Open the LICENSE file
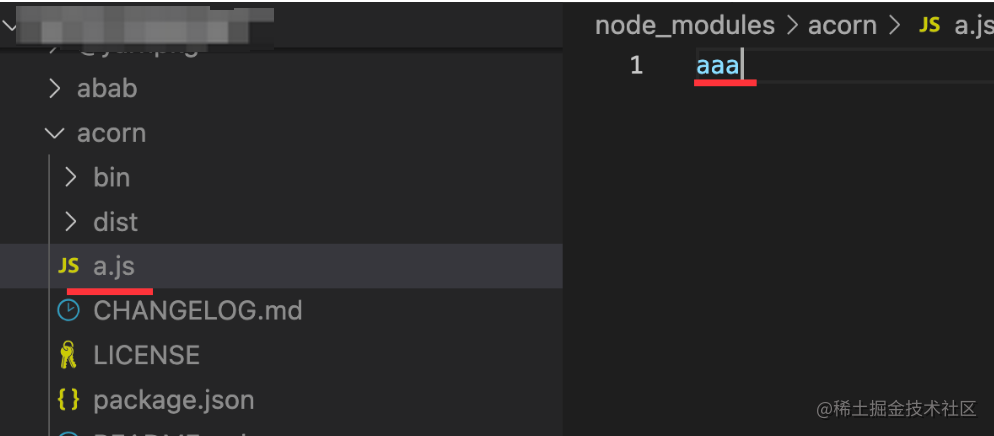The width and height of the screenshot is (994, 436). click(x=146, y=355)
